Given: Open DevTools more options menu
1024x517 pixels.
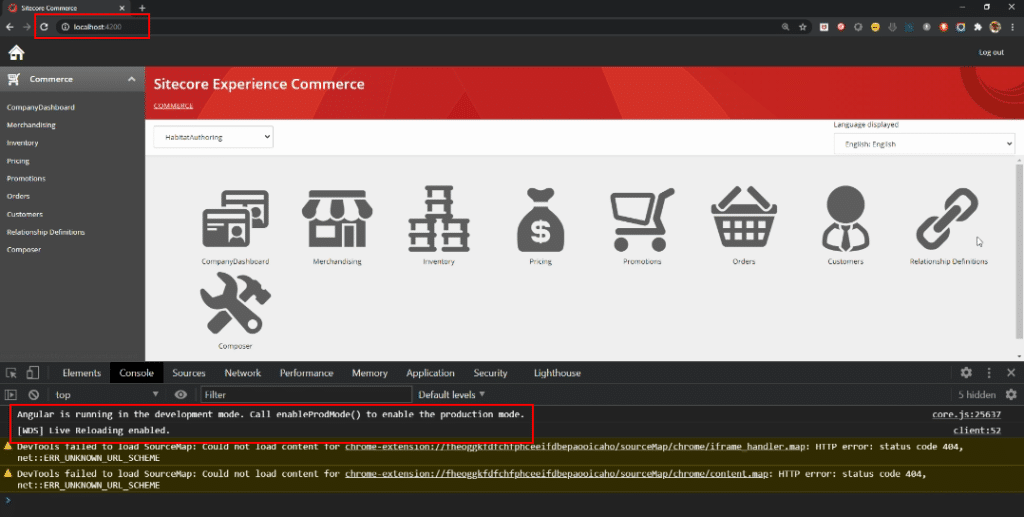Looking at the screenshot, I should 989,373.
